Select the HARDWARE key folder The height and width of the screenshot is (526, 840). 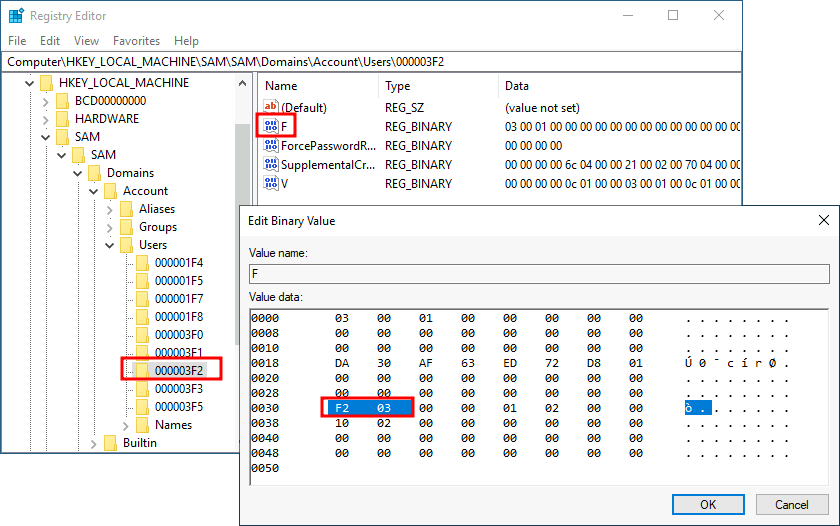pyautogui.click(x=106, y=119)
